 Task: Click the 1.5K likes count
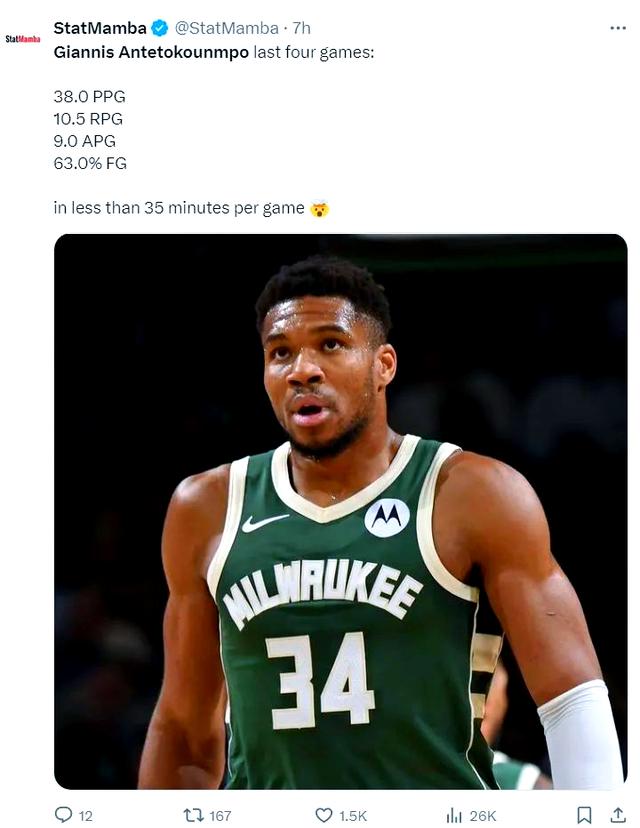[353, 816]
